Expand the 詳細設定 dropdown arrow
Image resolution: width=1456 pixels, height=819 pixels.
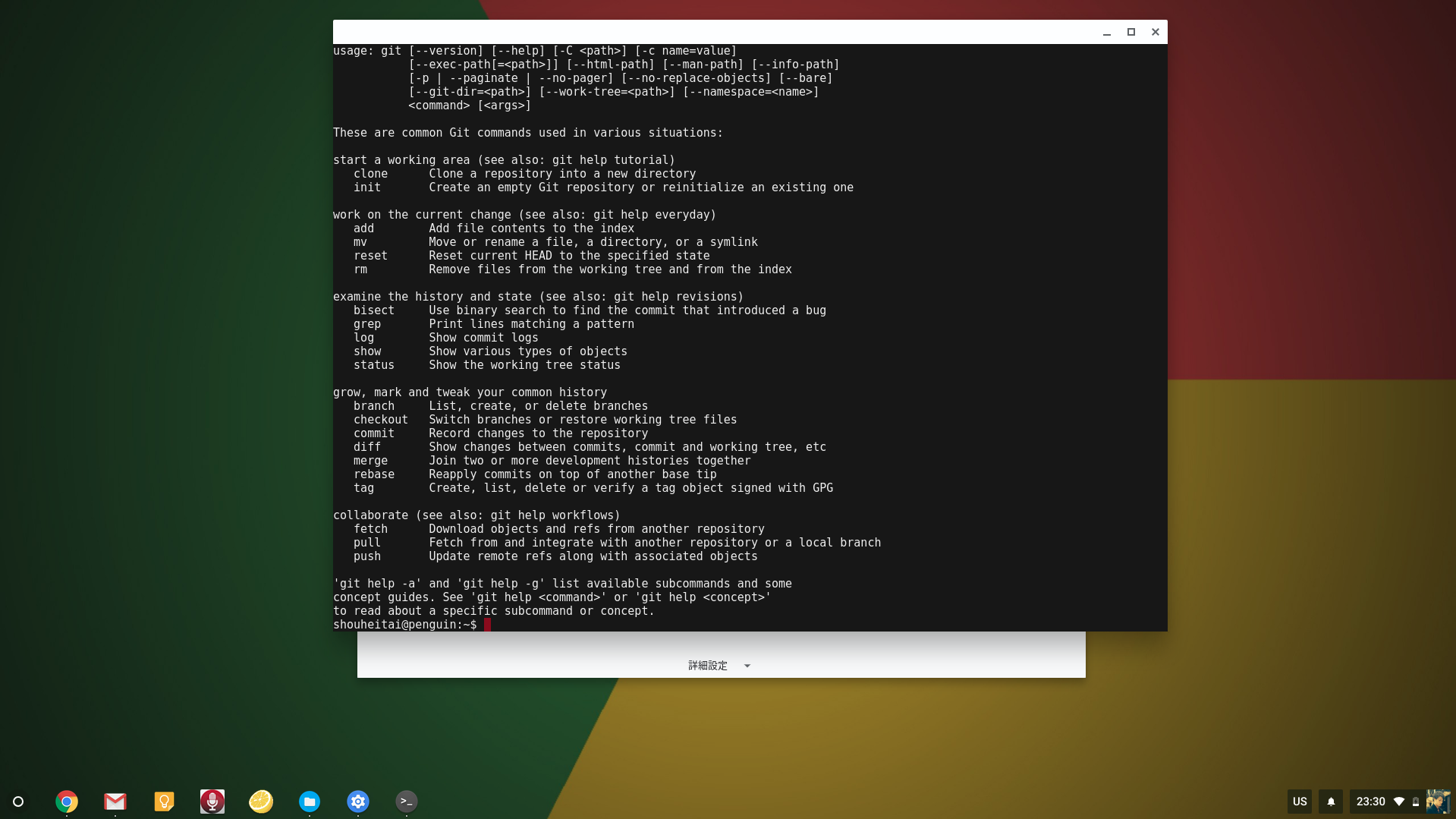point(747,666)
